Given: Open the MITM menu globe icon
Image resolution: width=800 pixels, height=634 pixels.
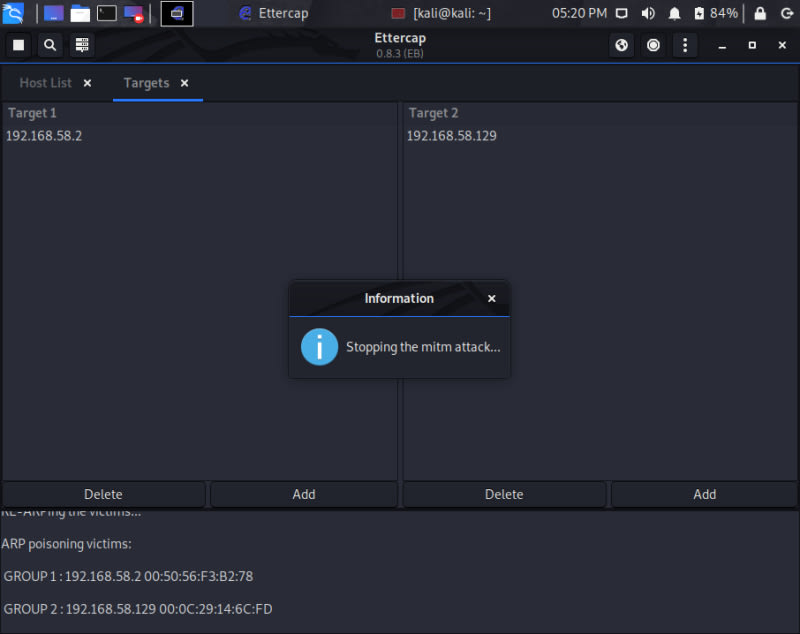Looking at the screenshot, I should (x=621, y=45).
